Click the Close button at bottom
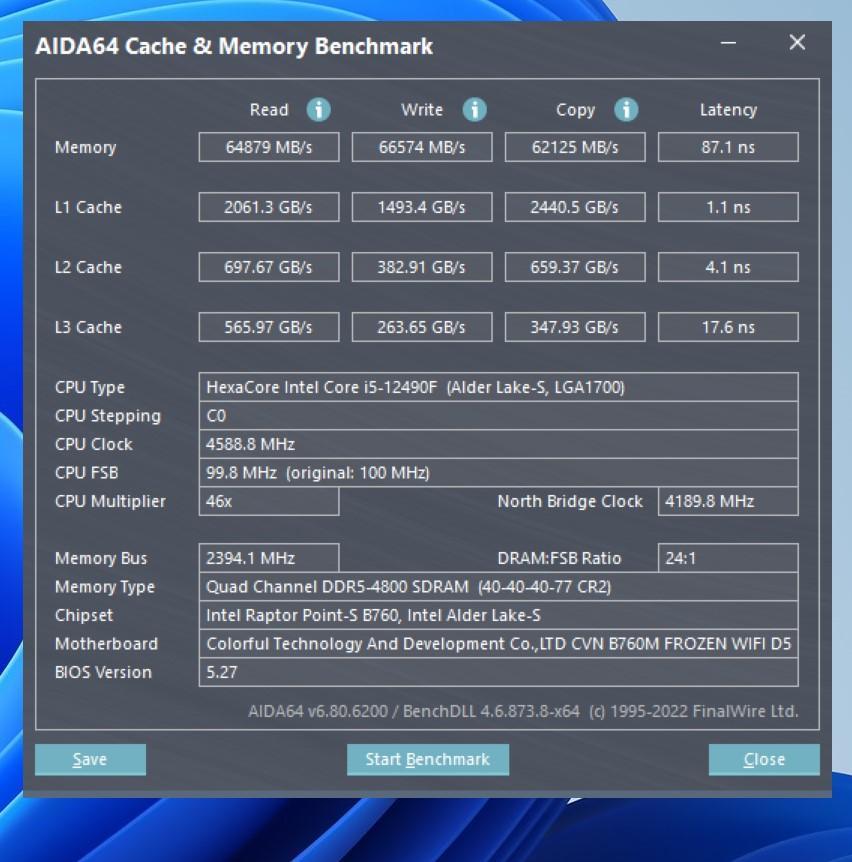The width and height of the screenshot is (852, 862). pyautogui.click(x=764, y=760)
